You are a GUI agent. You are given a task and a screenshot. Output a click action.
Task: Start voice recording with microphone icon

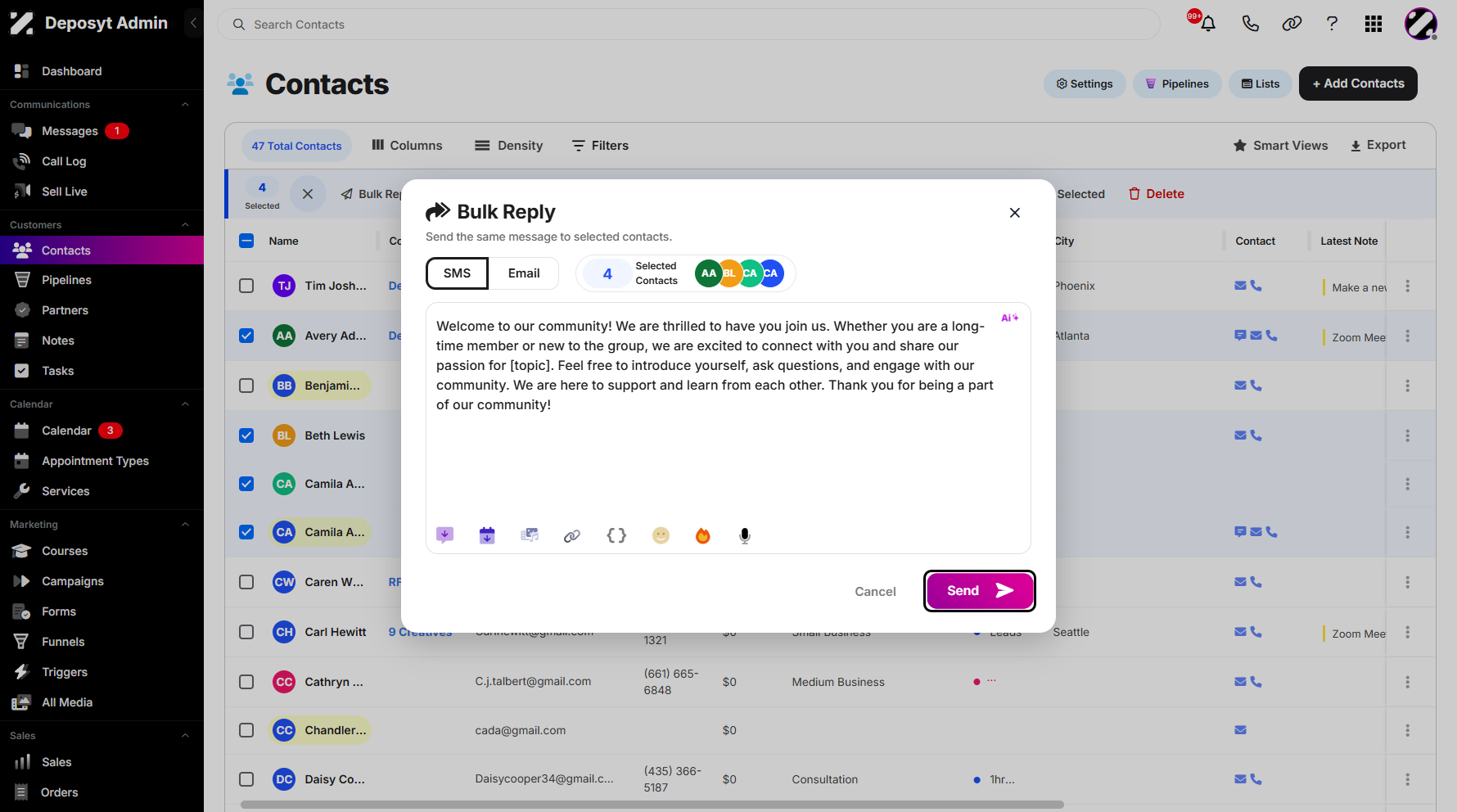(x=745, y=535)
